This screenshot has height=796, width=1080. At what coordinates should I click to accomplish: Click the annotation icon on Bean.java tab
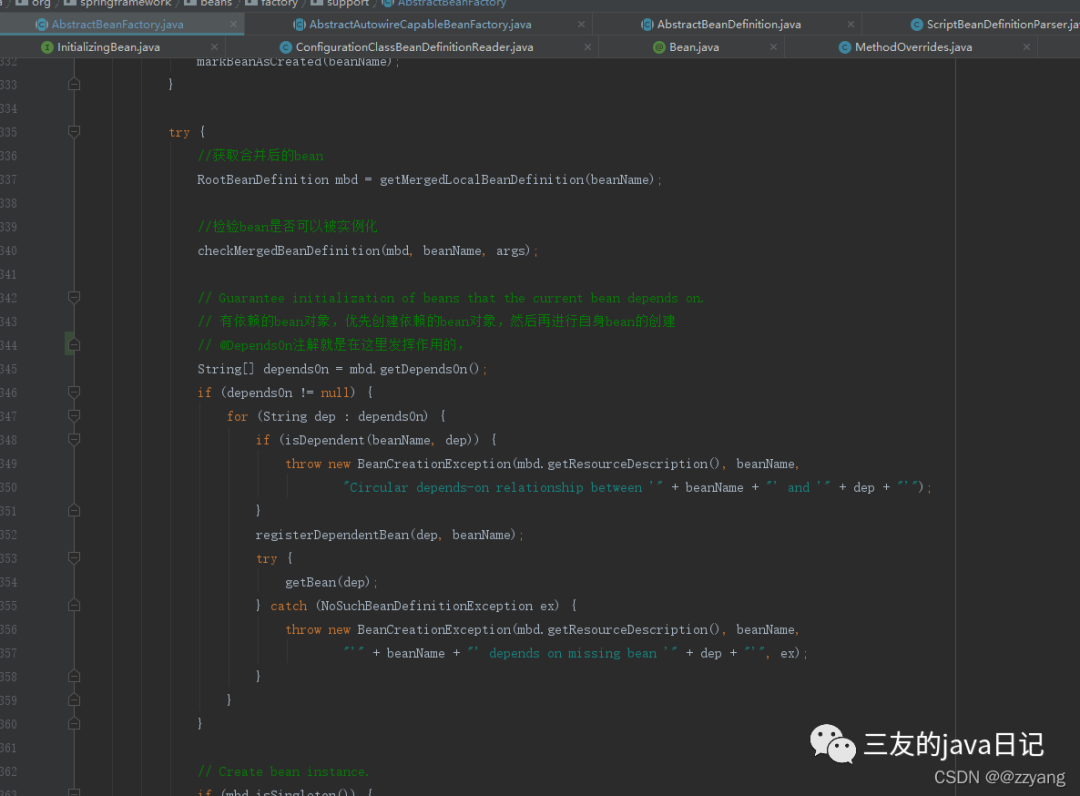coord(659,47)
